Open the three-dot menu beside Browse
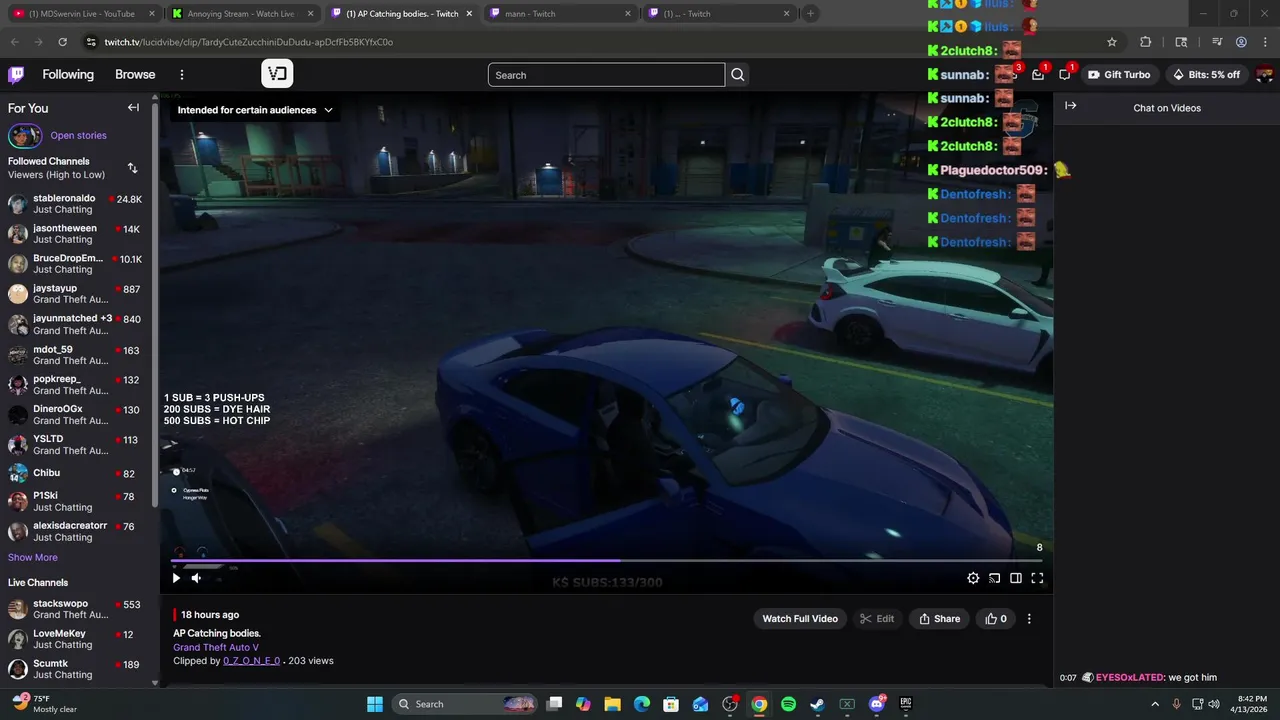This screenshot has width=1280, height=720. (x=182, y=75)
